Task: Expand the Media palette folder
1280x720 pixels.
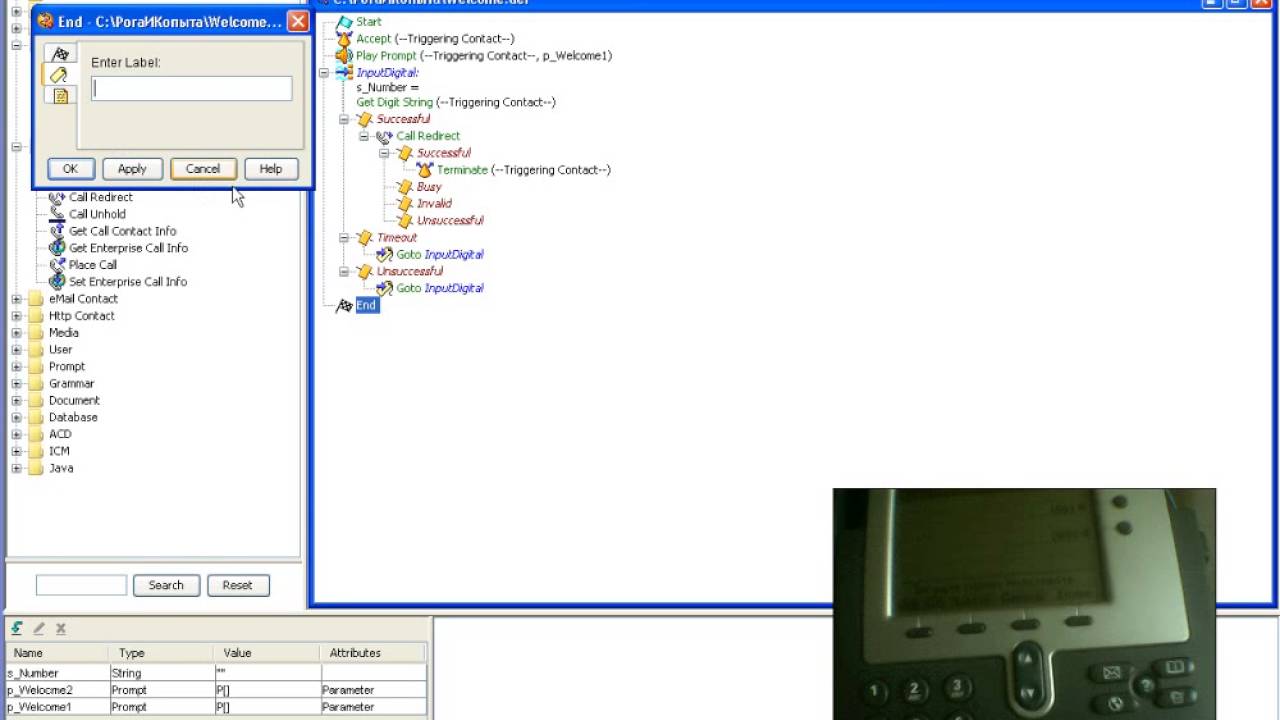Action: click(16, 333)
